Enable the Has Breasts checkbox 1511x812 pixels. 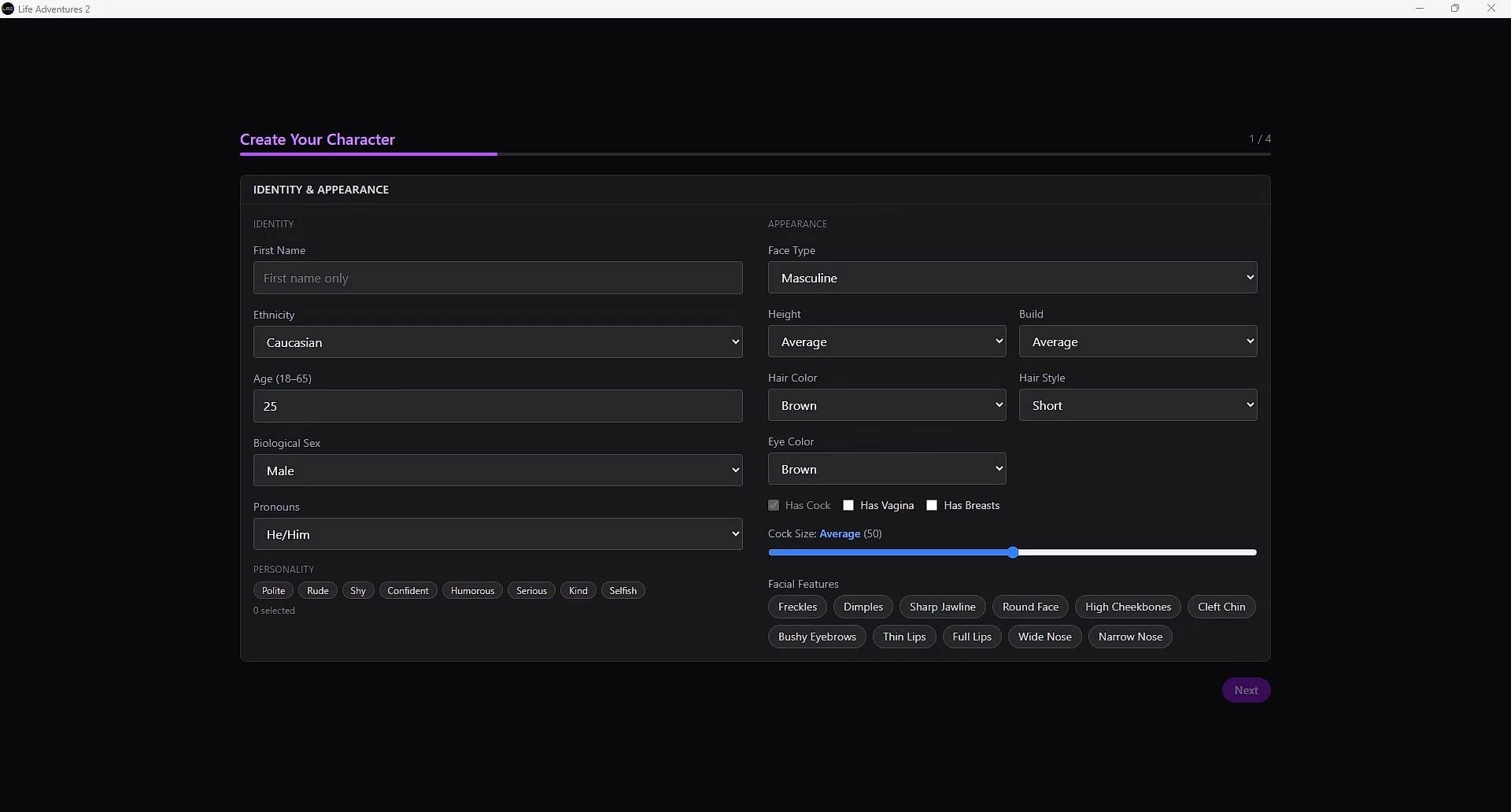pos(932,505)
